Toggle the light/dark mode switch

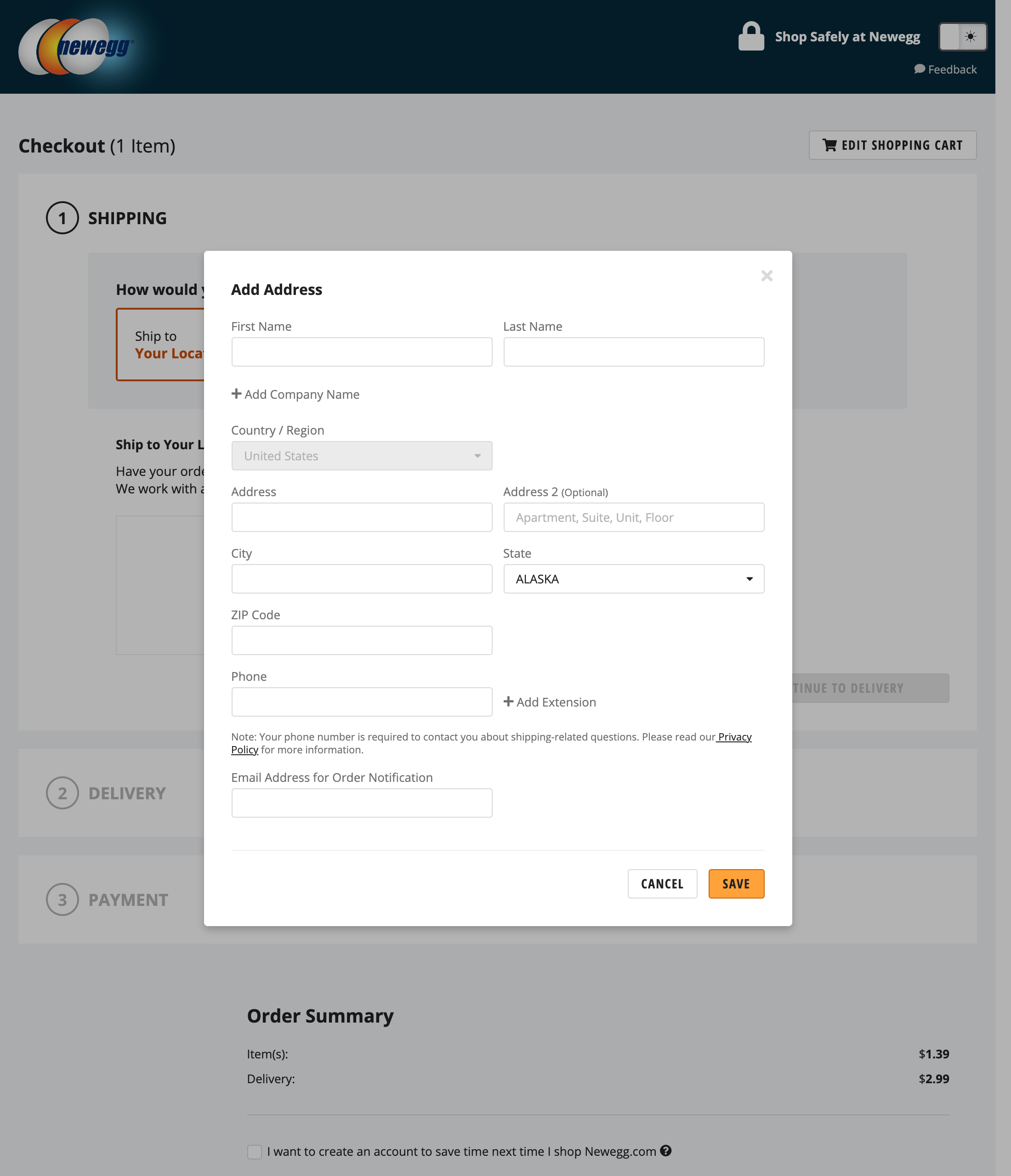(963, 36)
